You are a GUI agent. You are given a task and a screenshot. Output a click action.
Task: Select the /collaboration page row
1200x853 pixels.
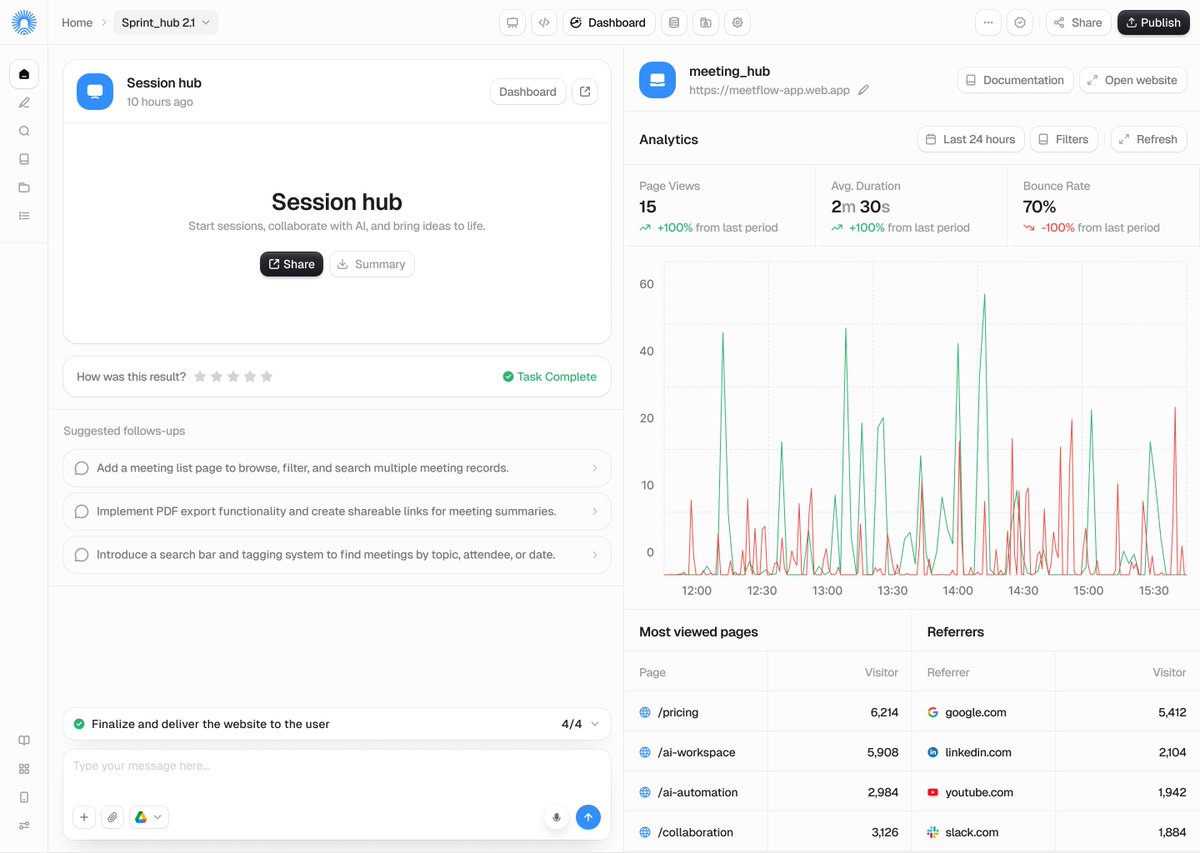coord(768,832)
